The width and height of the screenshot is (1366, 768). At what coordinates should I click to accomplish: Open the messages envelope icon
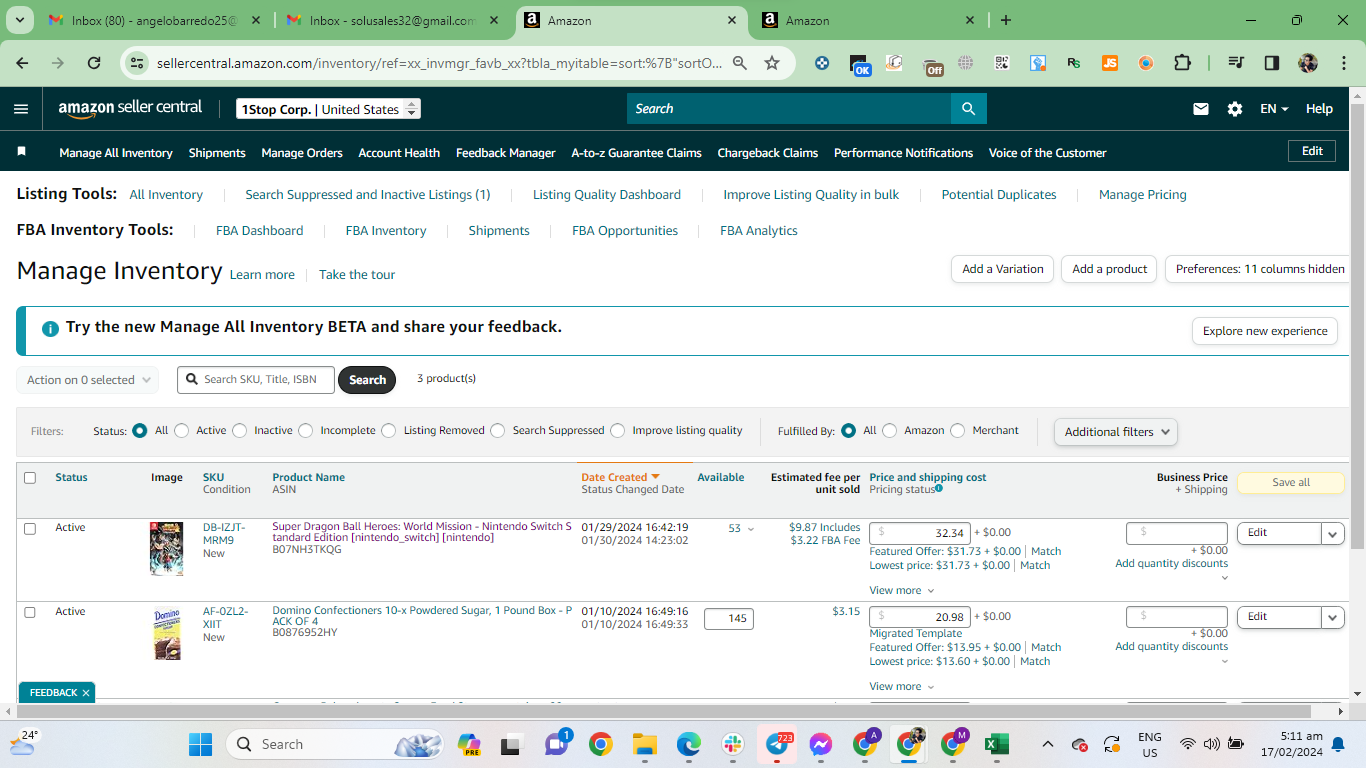[x=1201, y=109]
